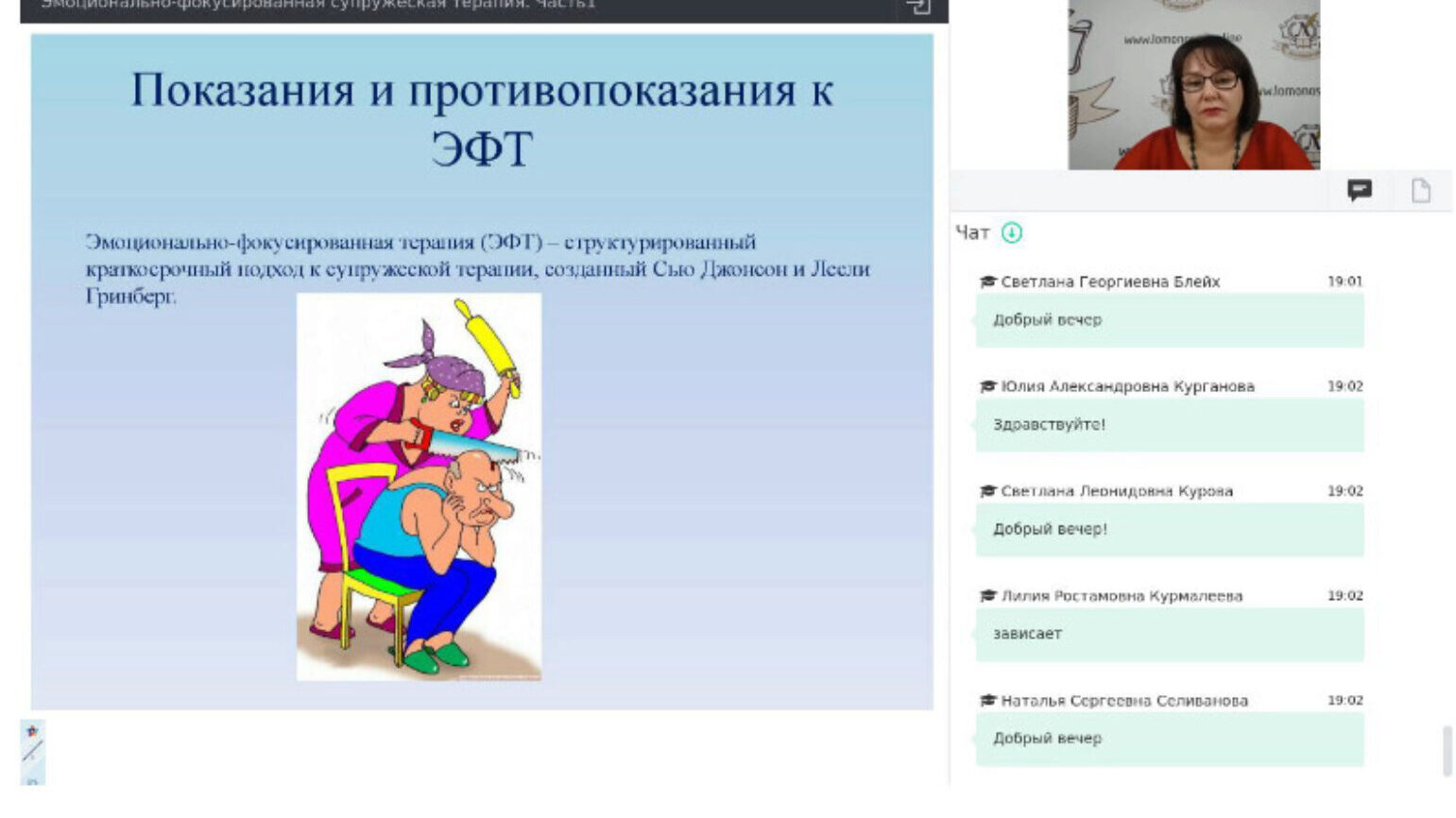Screen dimensions: 1456x818
Task: Click the green down-arrow icon beside Чат
Action: point(1012,232)
